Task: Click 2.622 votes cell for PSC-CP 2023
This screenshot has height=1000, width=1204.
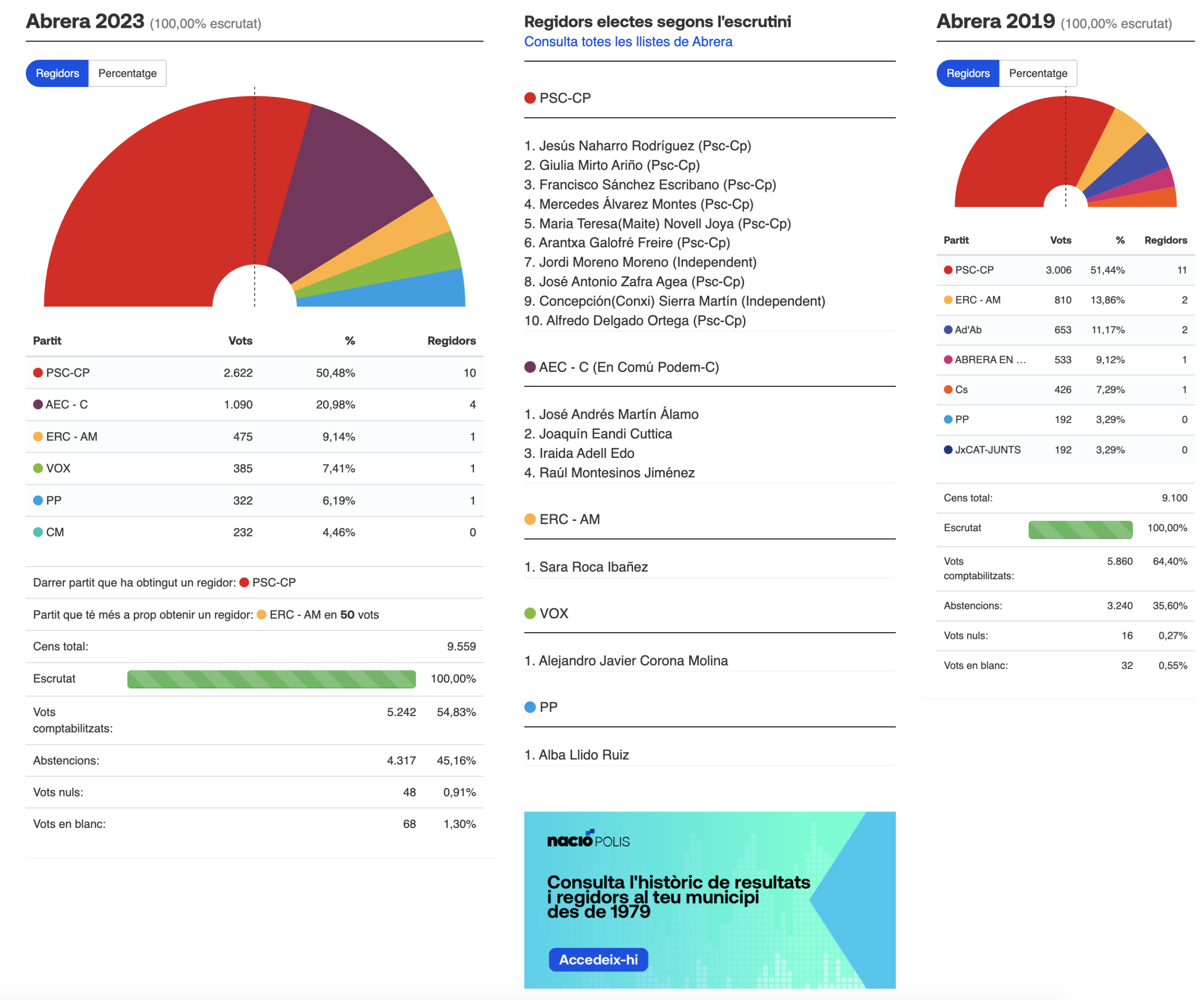Action: point(238,373)
